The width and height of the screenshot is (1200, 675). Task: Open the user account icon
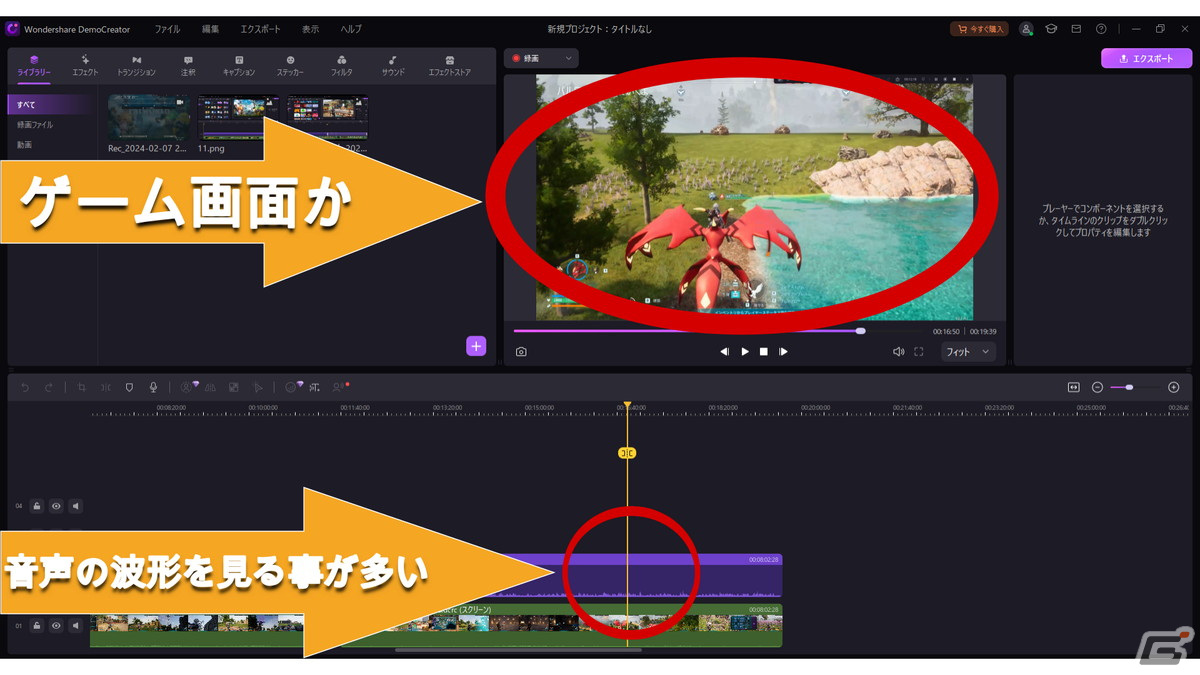click(1027, 29)
